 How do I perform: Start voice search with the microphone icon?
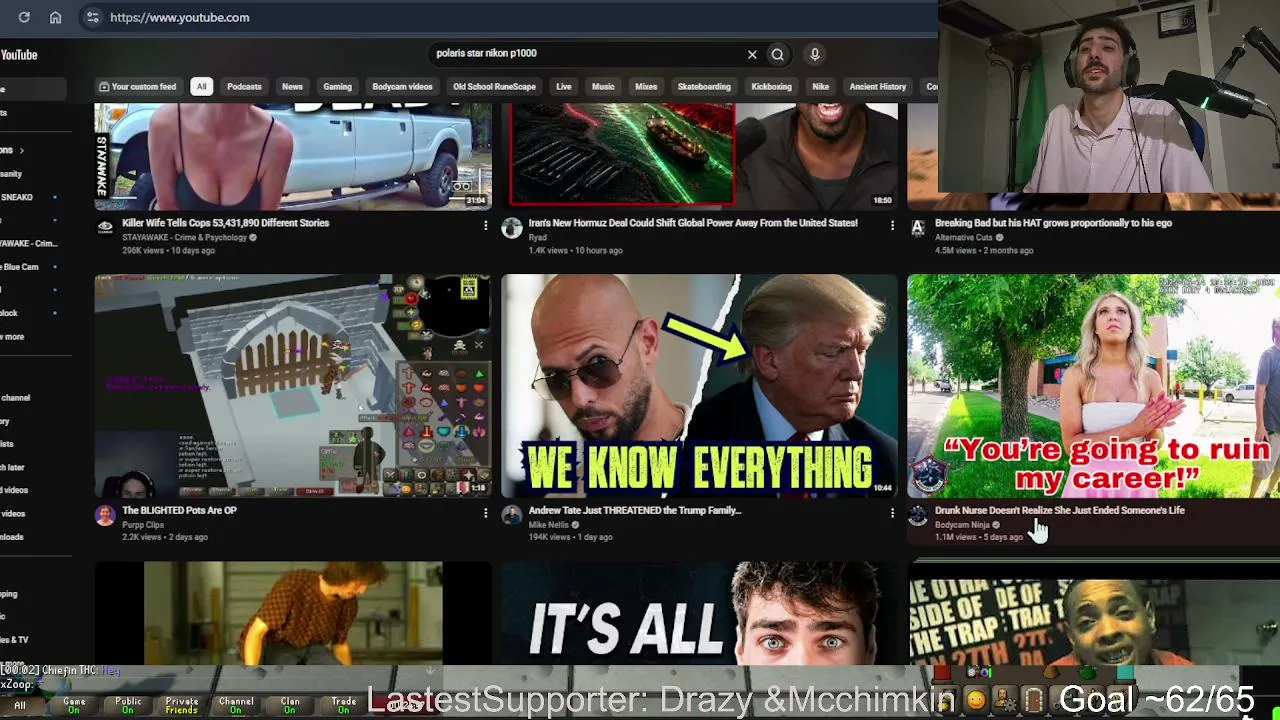pyautogui.click(x=815, y=54)
